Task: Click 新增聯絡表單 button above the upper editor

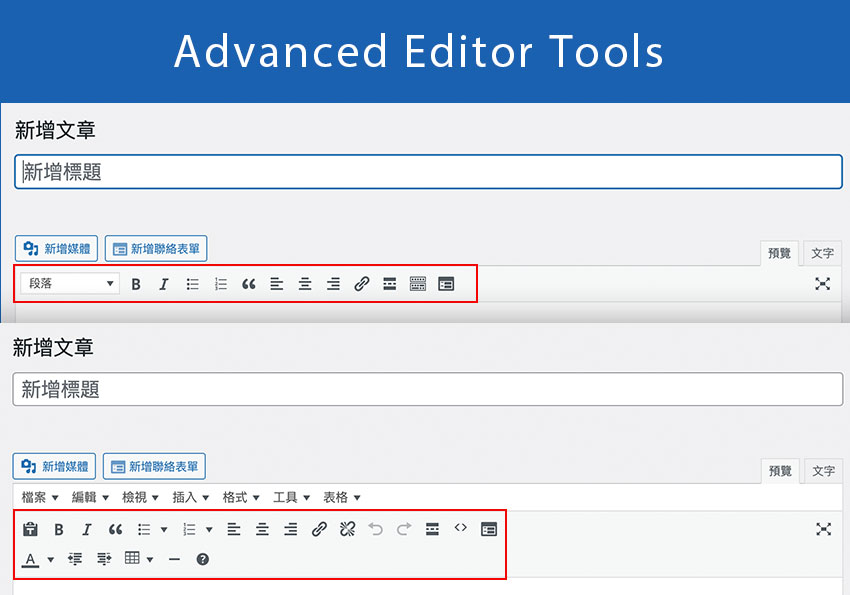Action: pyautogui.click(x=156, y=249)
